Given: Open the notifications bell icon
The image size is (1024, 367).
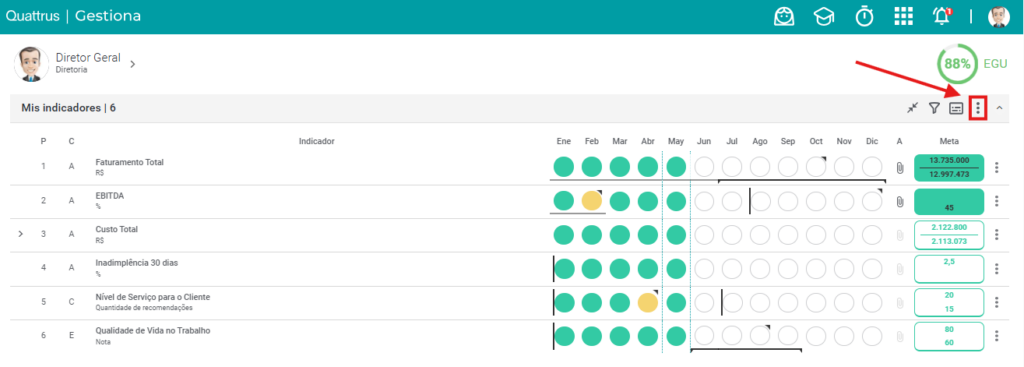Looking at the screenshot, I should pos(941,16).
